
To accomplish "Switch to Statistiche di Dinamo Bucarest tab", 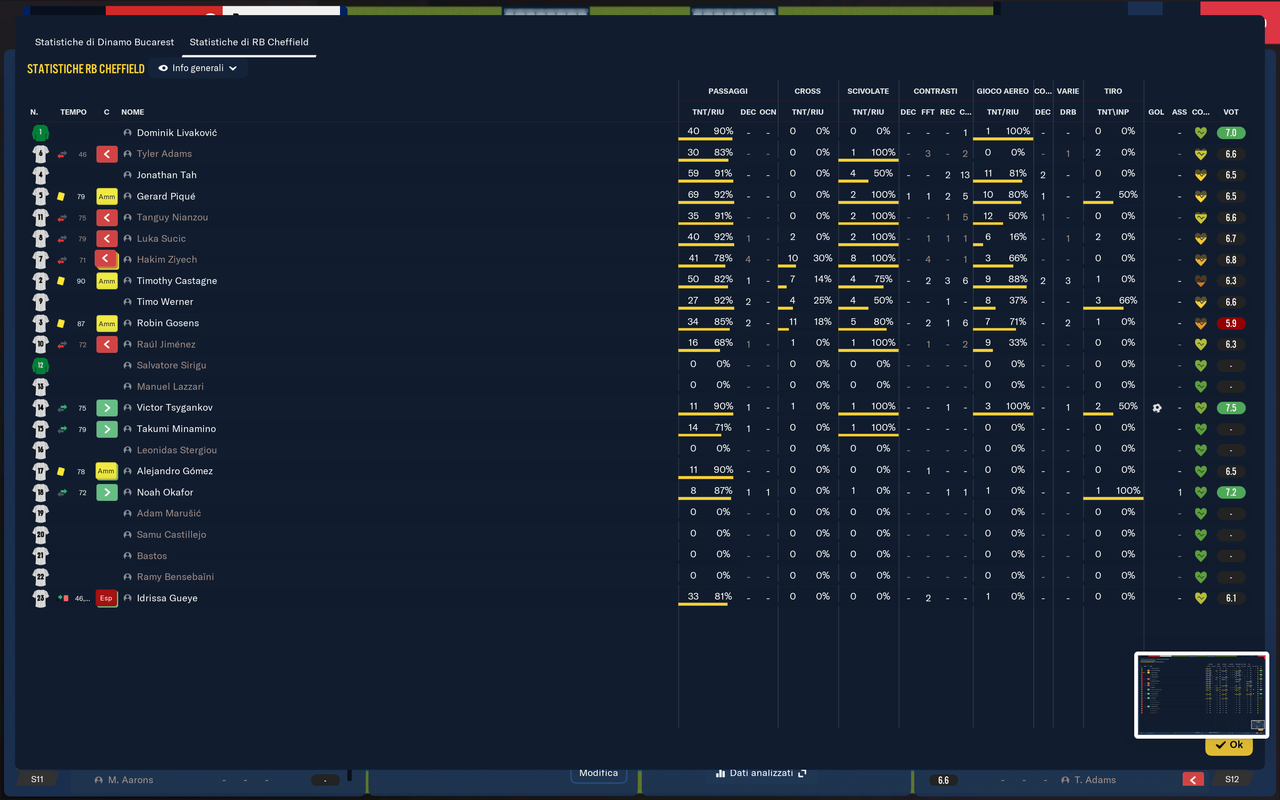I will (x=104, y=42).
